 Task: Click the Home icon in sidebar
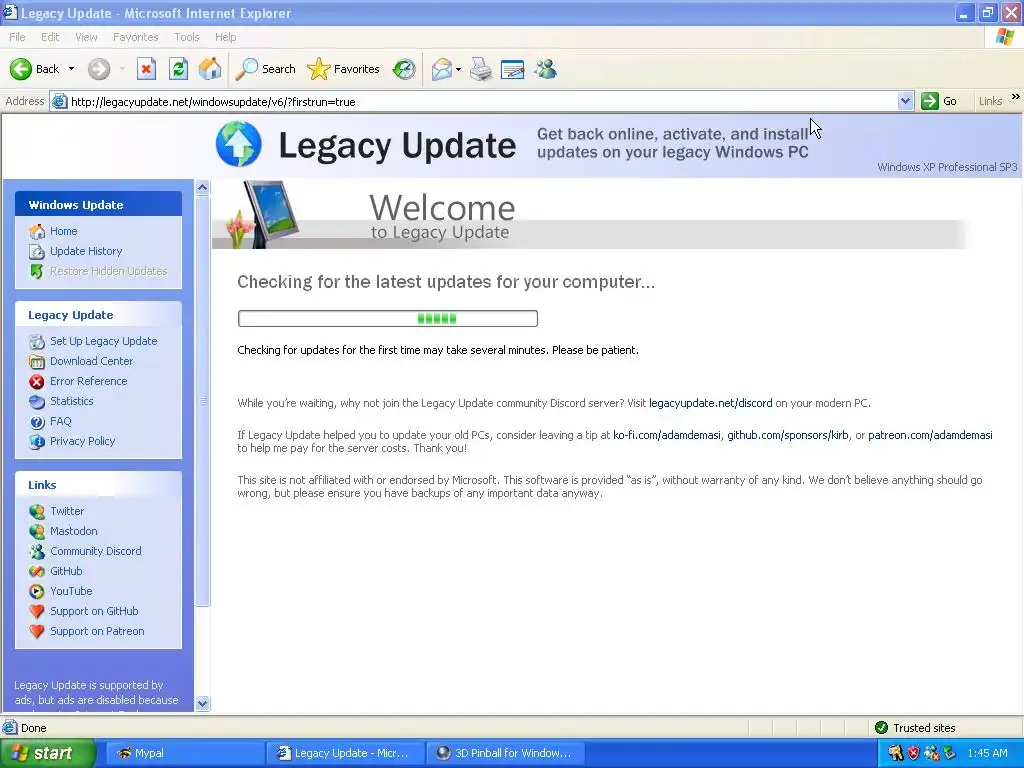pyautogui.click(x=37, y=231)
